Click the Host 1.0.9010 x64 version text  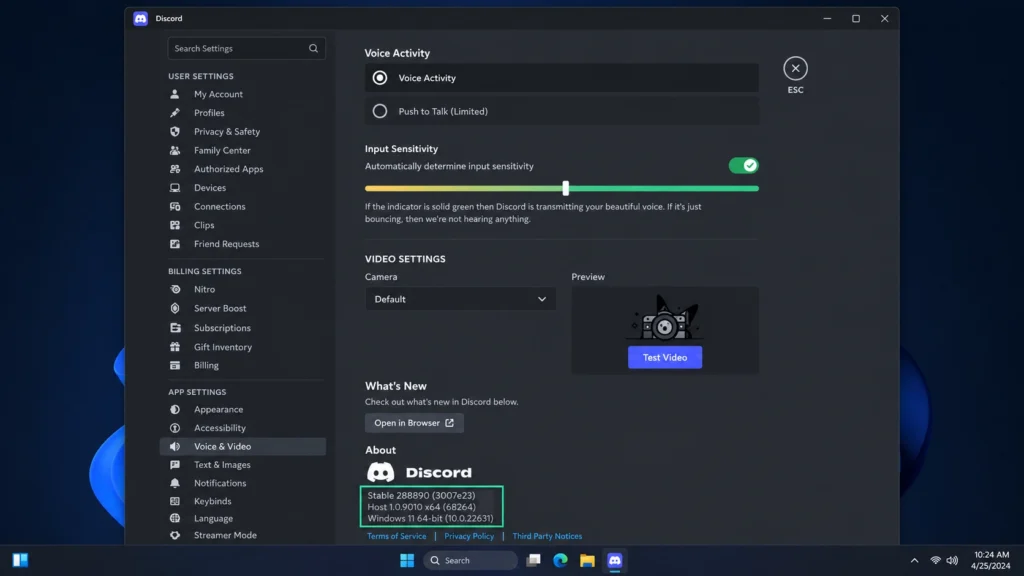[421, 507]
